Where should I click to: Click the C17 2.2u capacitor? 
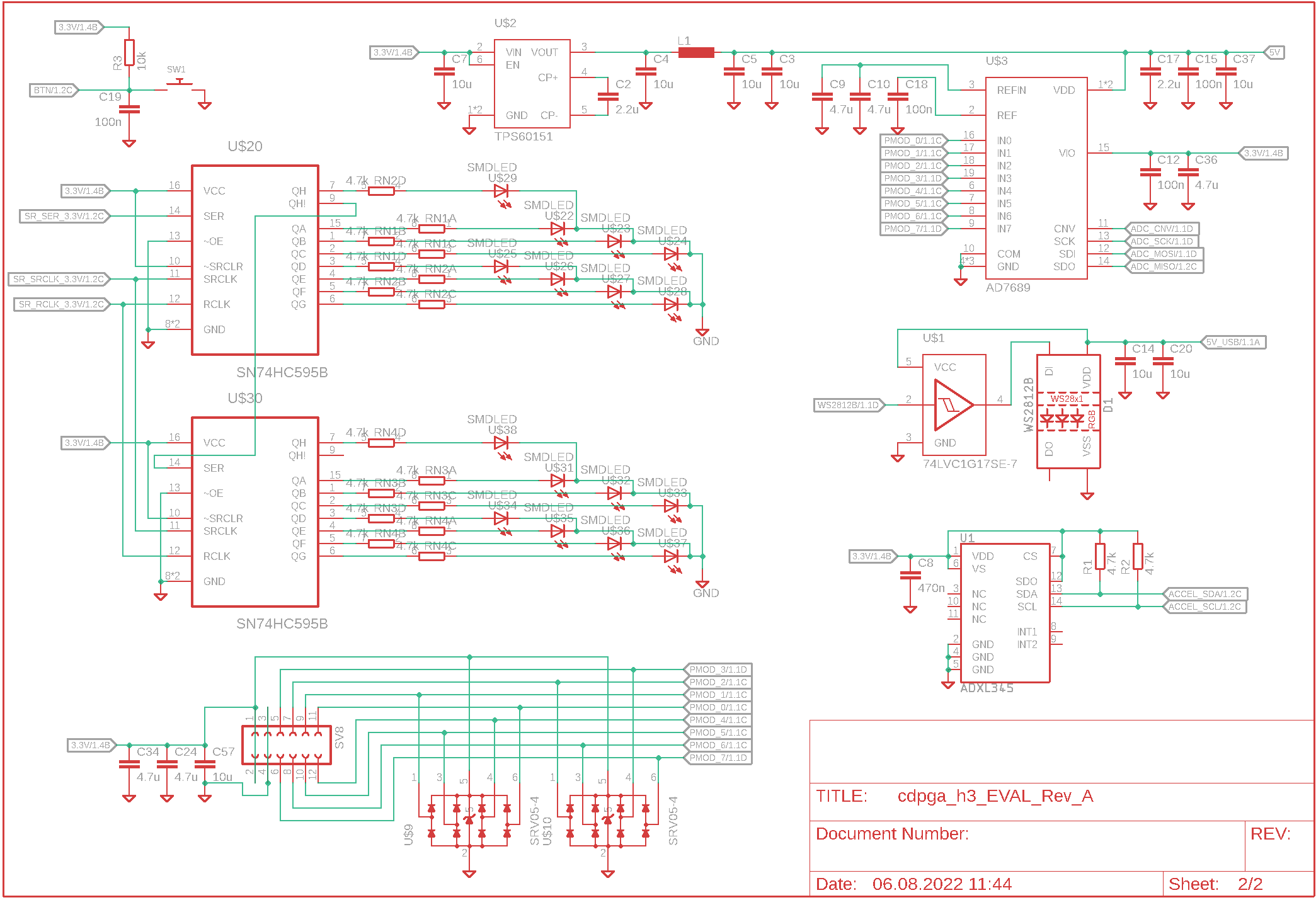click(x=1150, y=71)
